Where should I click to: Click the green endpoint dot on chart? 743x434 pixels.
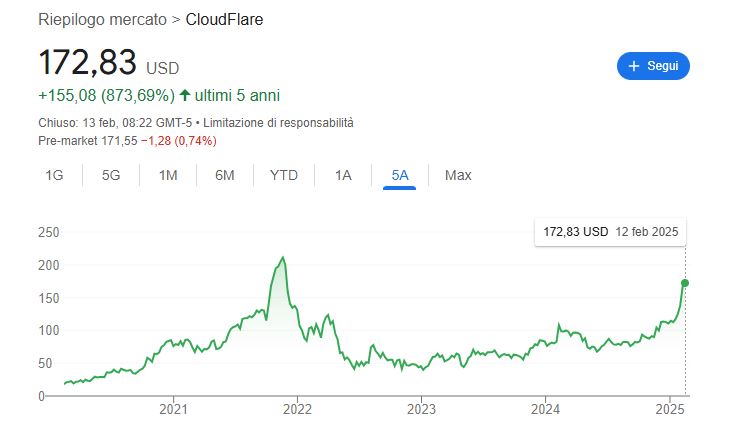685,283
